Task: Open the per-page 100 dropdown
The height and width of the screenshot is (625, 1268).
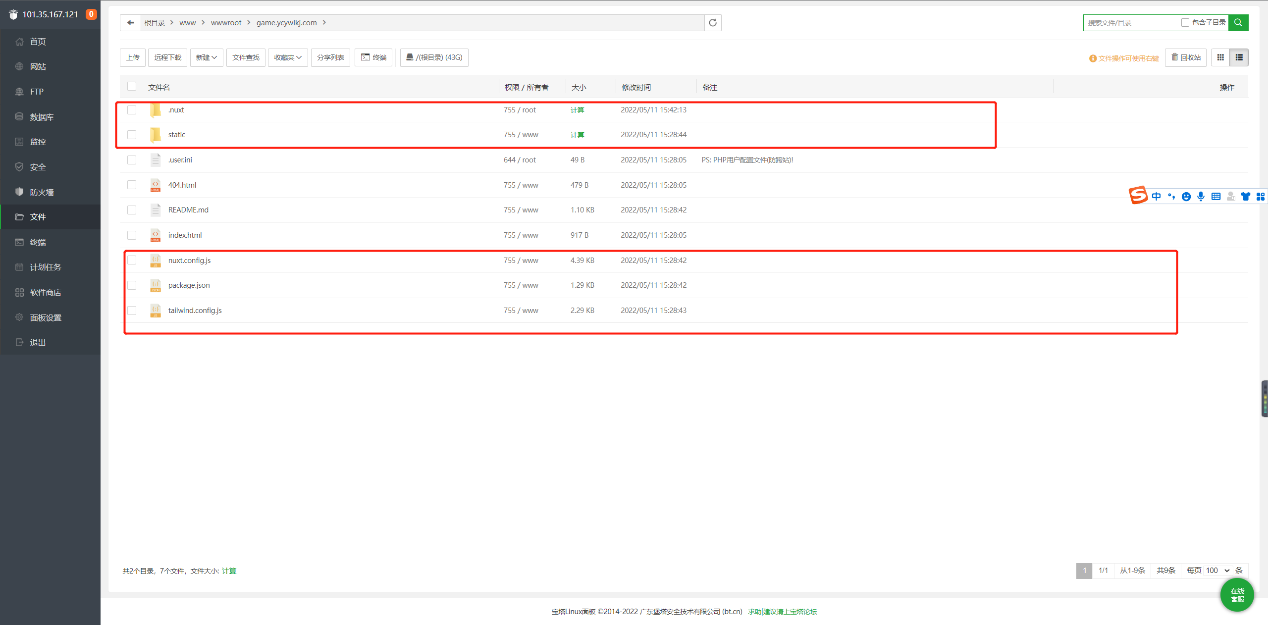Action: pos(1217,570)
